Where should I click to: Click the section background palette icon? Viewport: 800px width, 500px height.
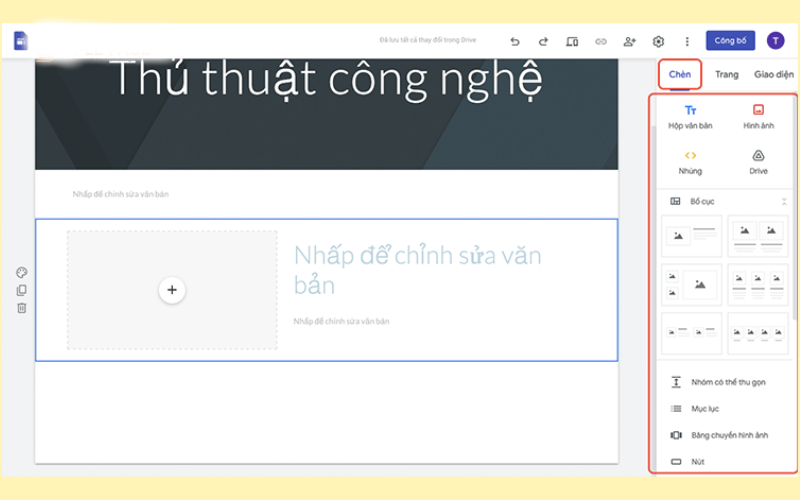22,273
